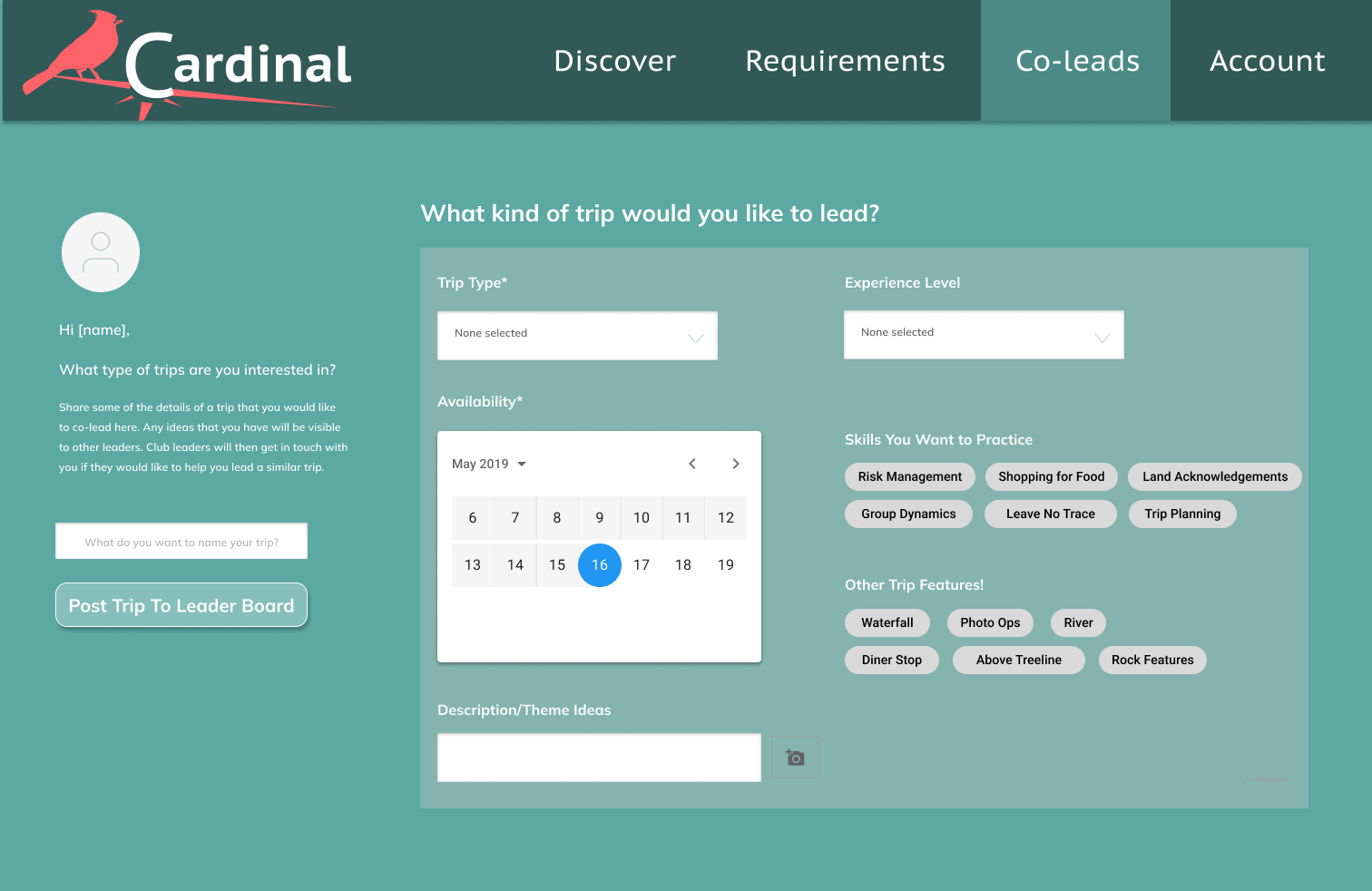Screen dimensions: 1372x891
Task: Toggle the Group Dynamics skill chip
Action: pyautogui.click(x=908, y=514)
